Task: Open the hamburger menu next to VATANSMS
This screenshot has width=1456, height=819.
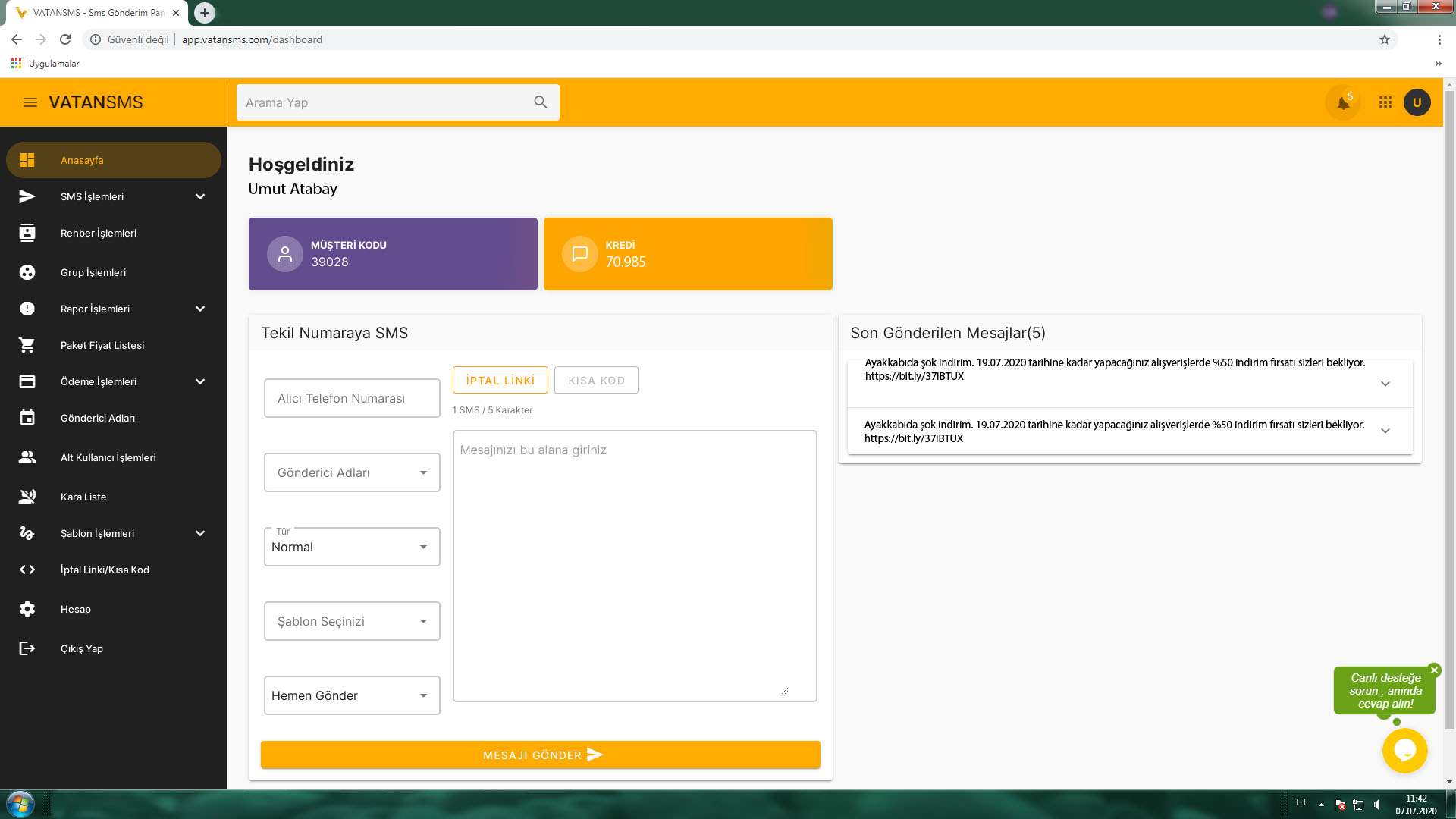Action: pos(30,102)
